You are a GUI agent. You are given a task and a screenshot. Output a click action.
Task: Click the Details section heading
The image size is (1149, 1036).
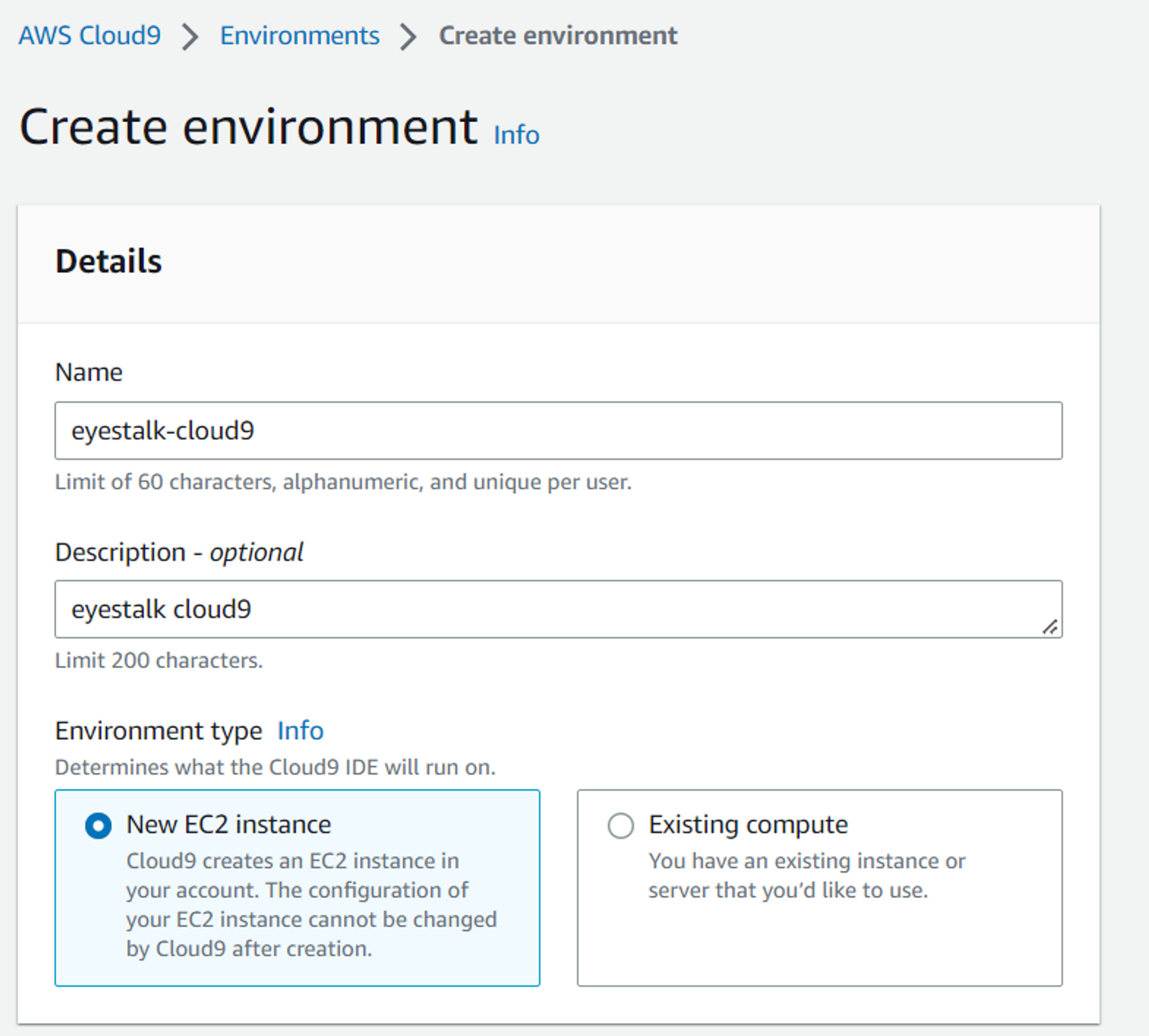(108, 261)
